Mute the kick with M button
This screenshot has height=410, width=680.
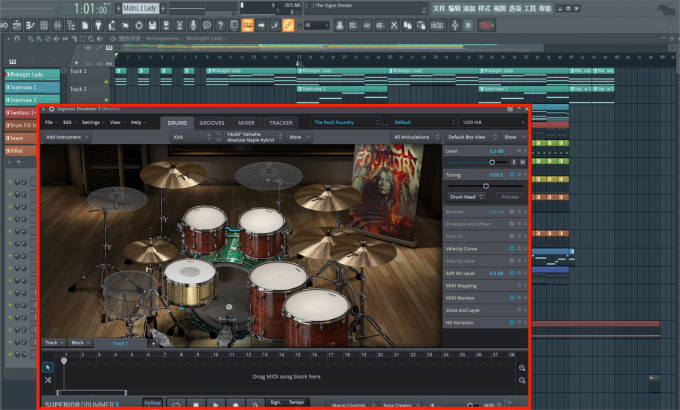[x=523, y=162]
